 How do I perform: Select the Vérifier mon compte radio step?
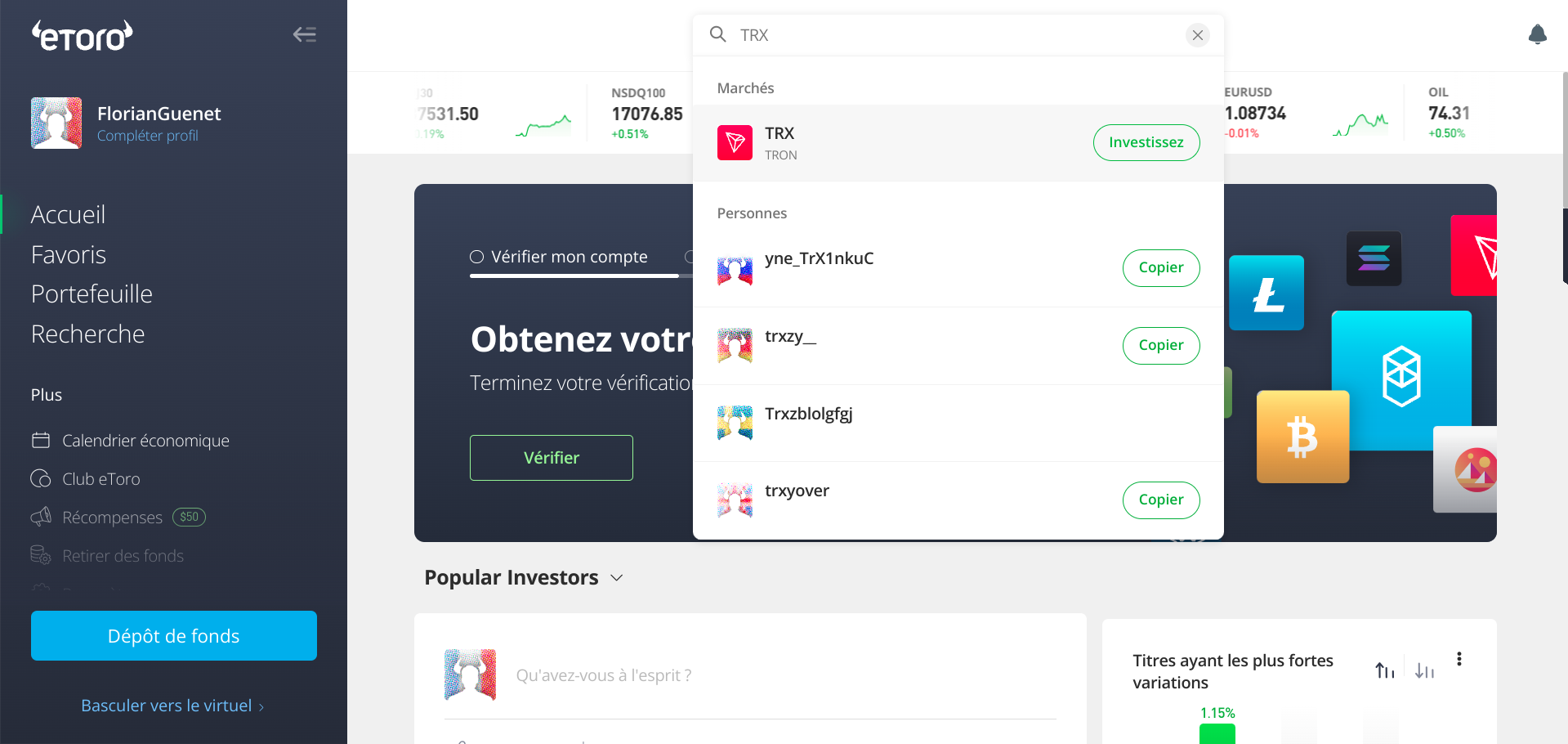pyautogui.click(x=476, y=257)
